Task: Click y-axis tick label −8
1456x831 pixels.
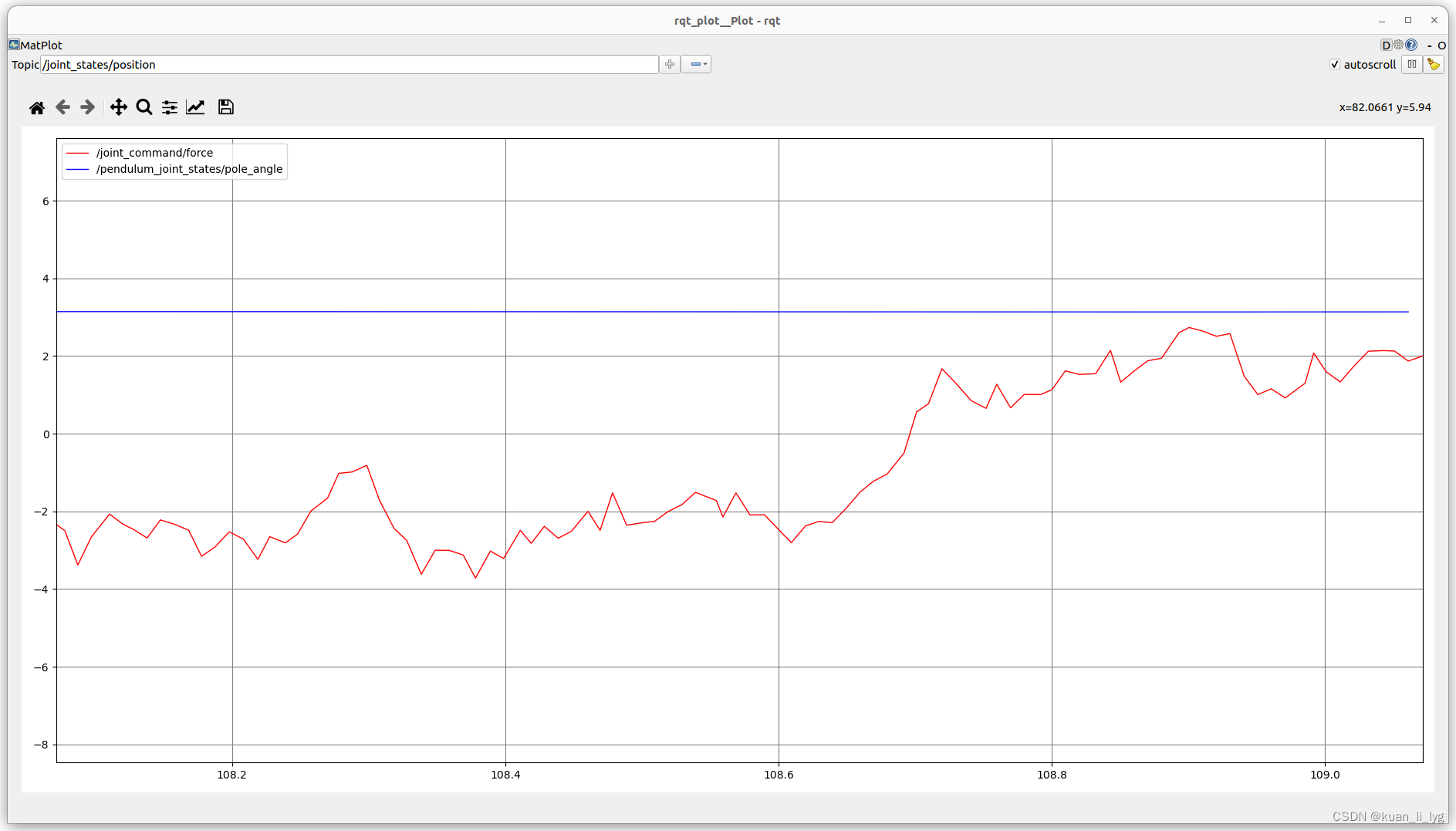Action: tap(42, 745)
